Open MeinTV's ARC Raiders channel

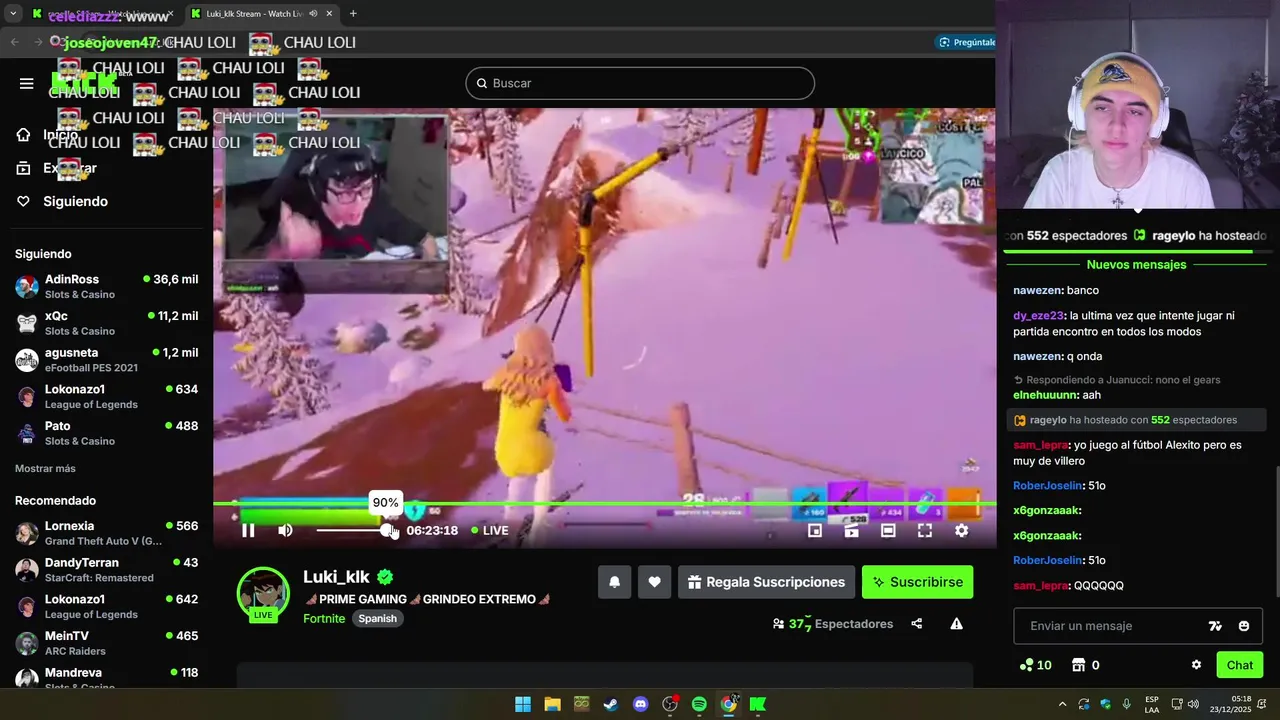106,643
